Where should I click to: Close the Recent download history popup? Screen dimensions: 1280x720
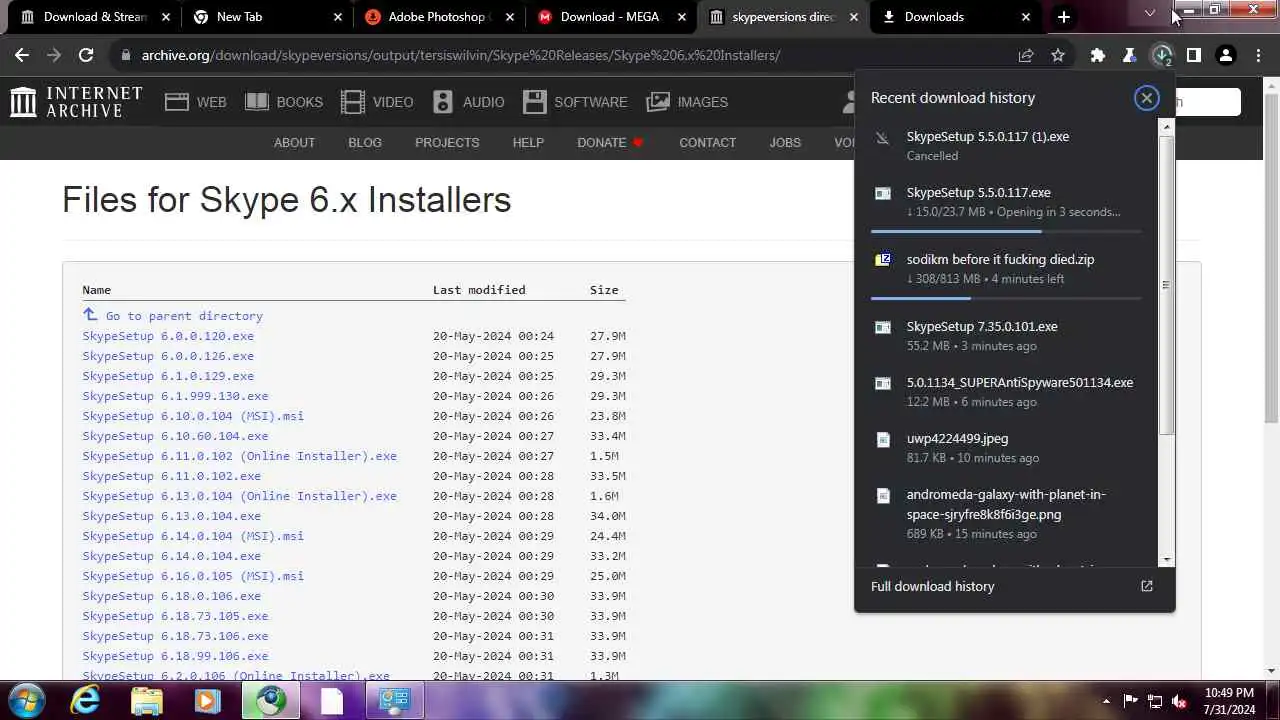[1146, 98]
